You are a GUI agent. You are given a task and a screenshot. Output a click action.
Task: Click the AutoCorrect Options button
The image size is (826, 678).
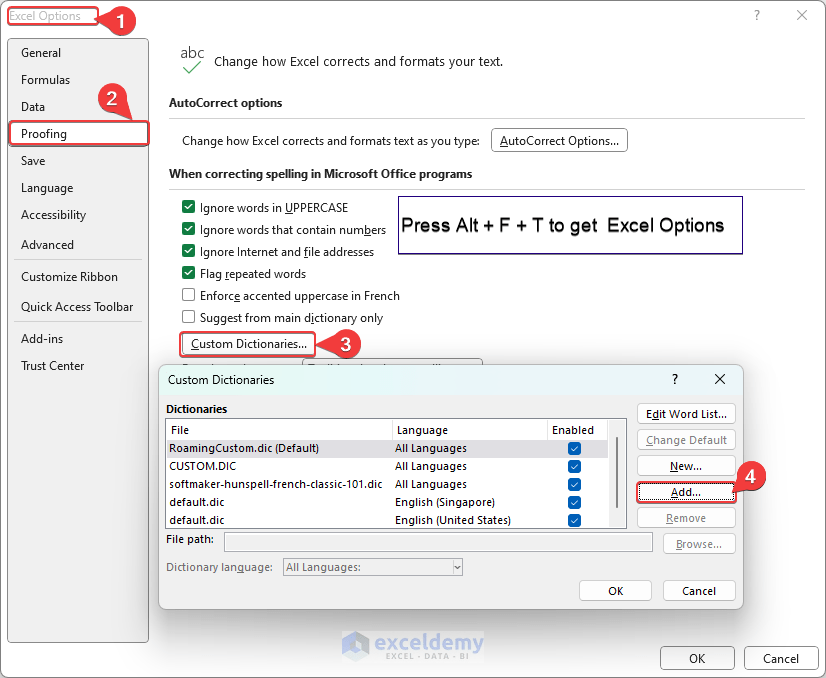(x=559, y=140)
